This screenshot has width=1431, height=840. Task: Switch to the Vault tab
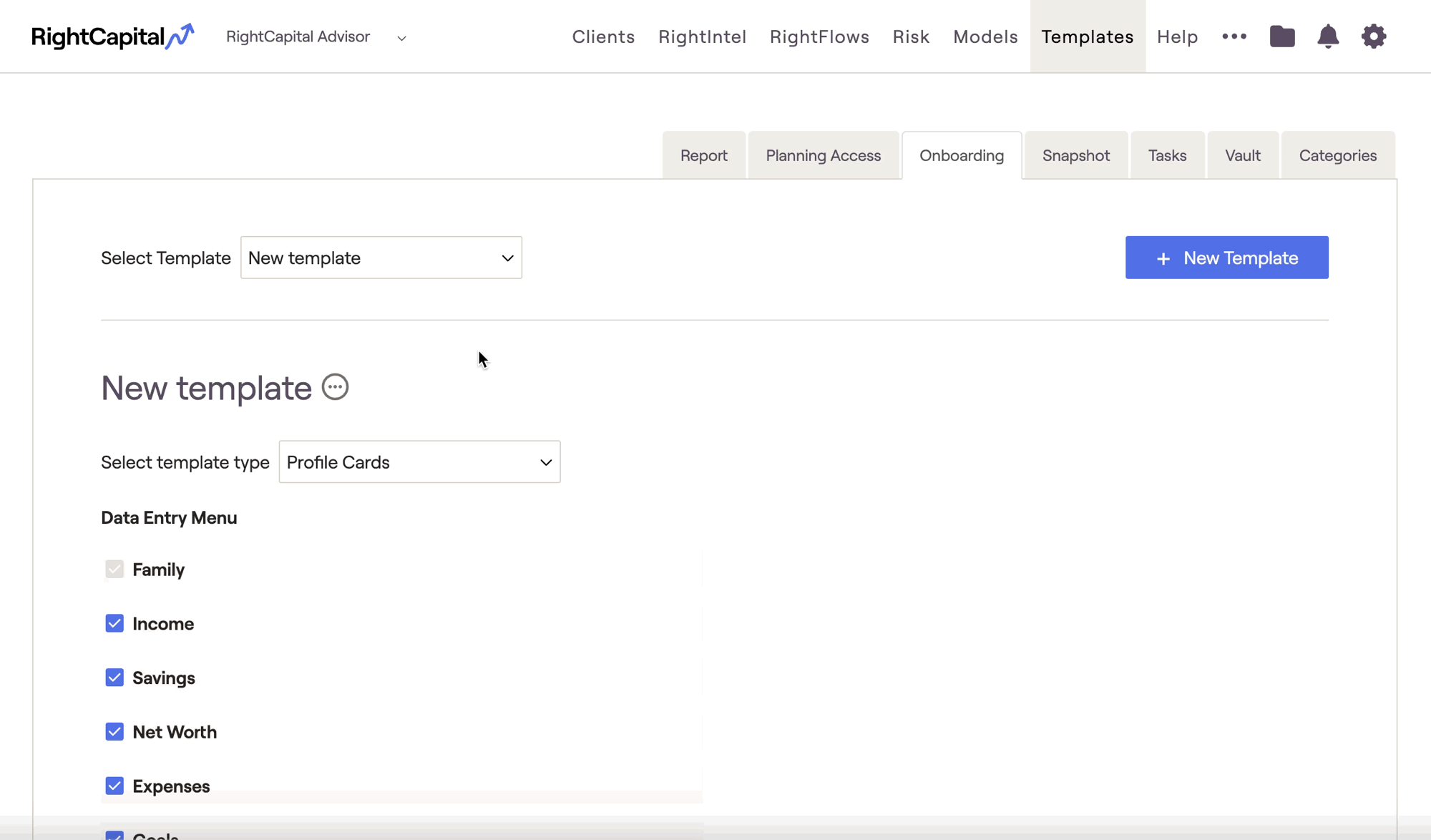1243,155
